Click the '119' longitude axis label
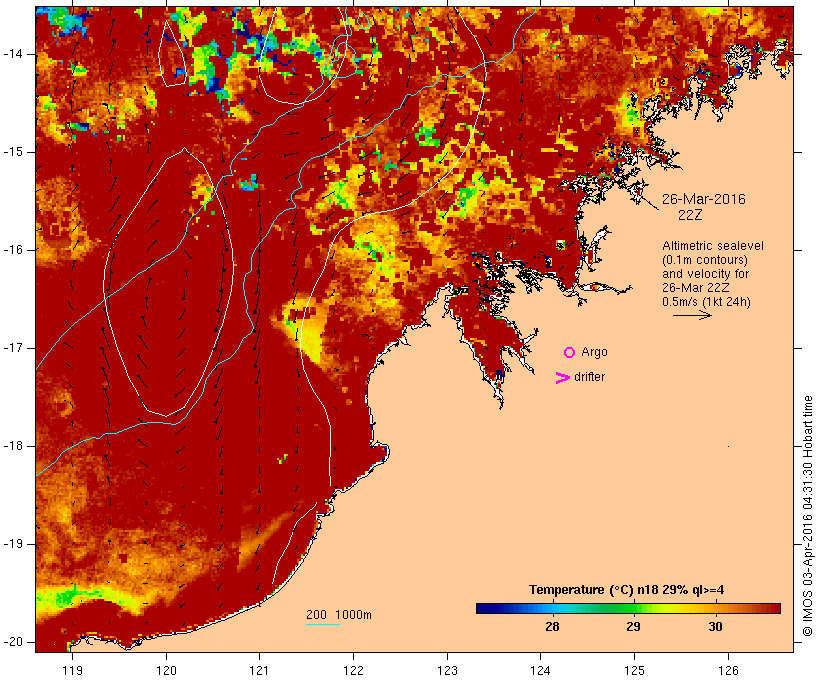820x680 pixels. point(72,670)
